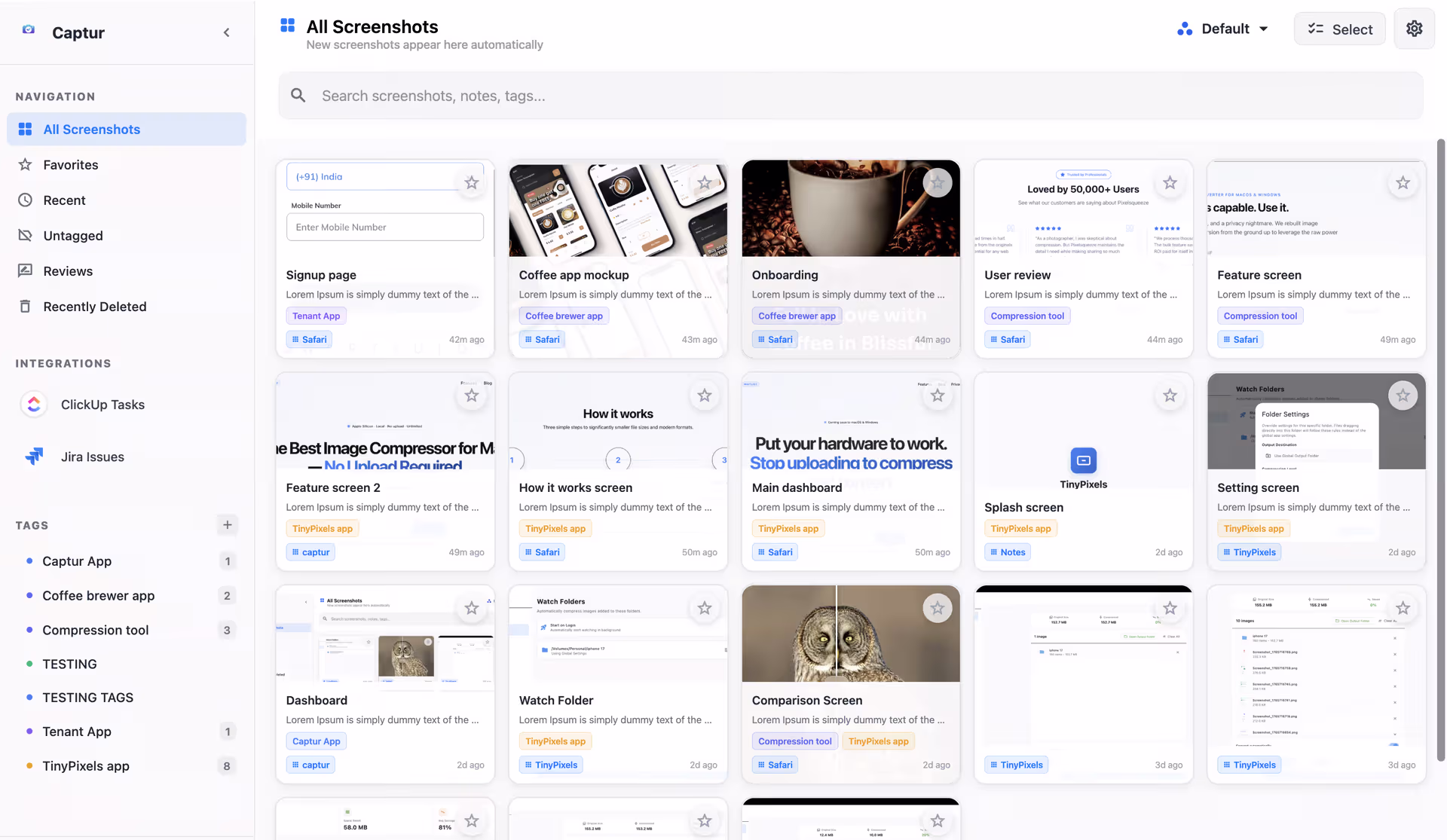Viewport: 1447px width, 840px height.
Task: Click the TinyPixels app tag yellow dot
Action: point(29,765)
